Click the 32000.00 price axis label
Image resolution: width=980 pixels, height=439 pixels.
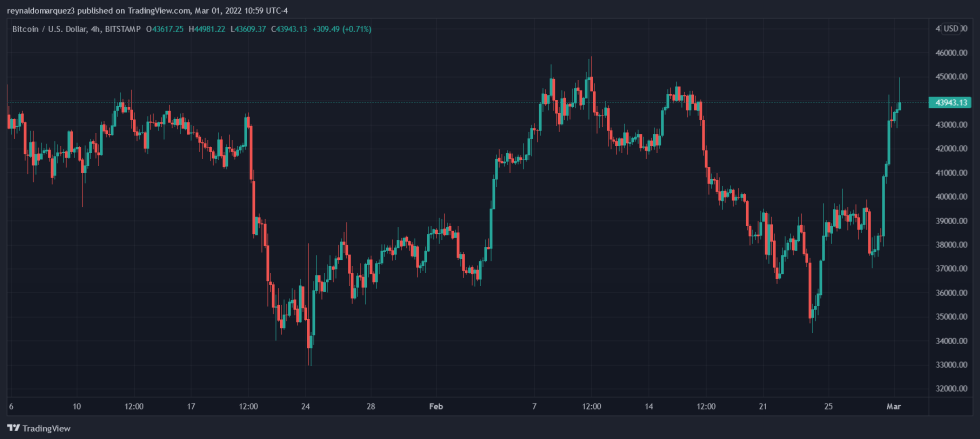(950, 389)
